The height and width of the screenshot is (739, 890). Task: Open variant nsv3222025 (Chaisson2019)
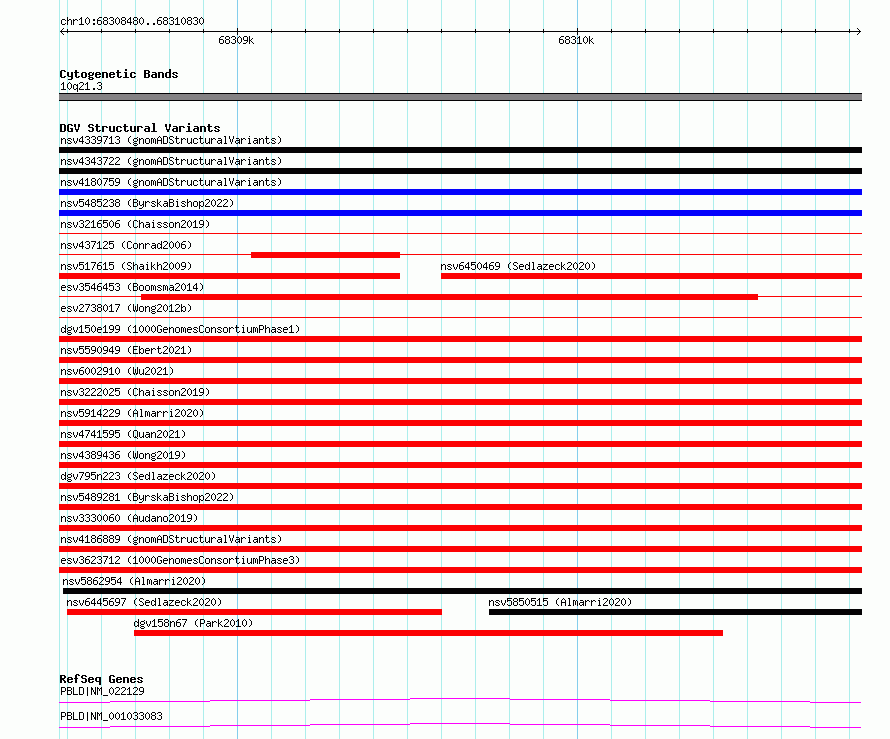(x=135, y=392)
